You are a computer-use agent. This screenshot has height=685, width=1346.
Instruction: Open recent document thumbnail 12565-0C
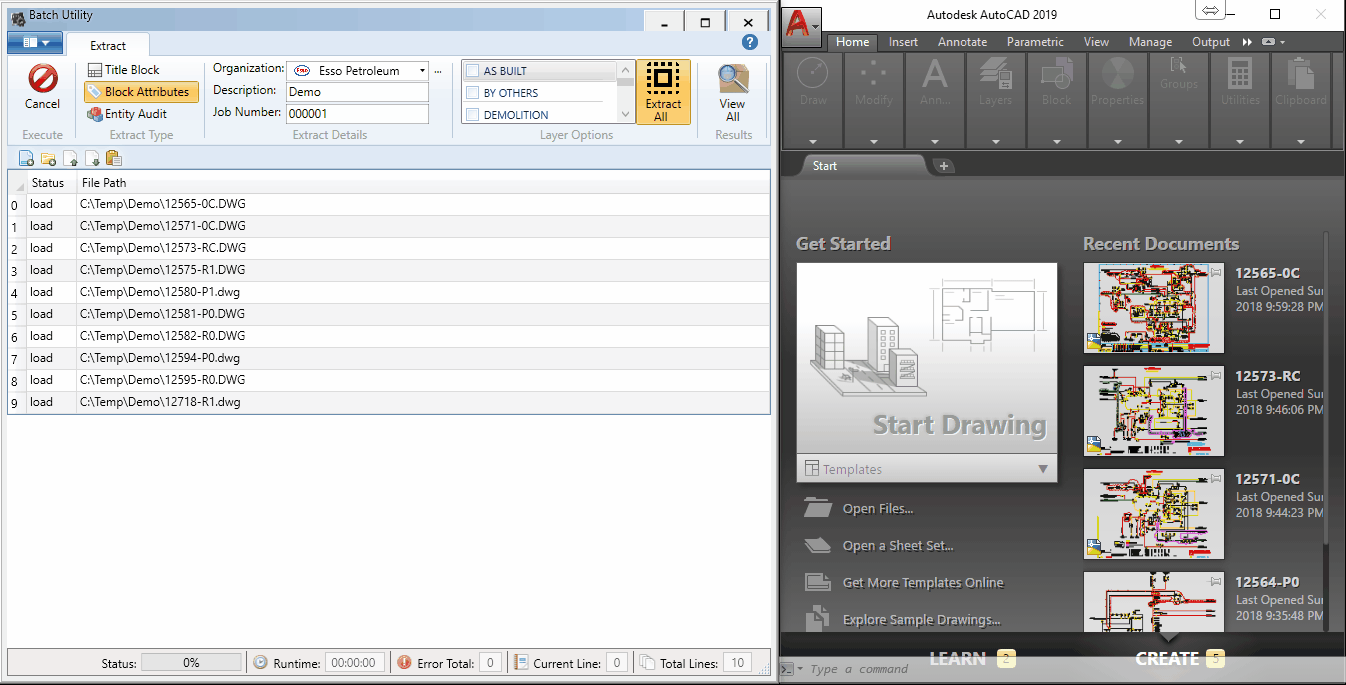pyautogui.click(x=1153, y=308)
